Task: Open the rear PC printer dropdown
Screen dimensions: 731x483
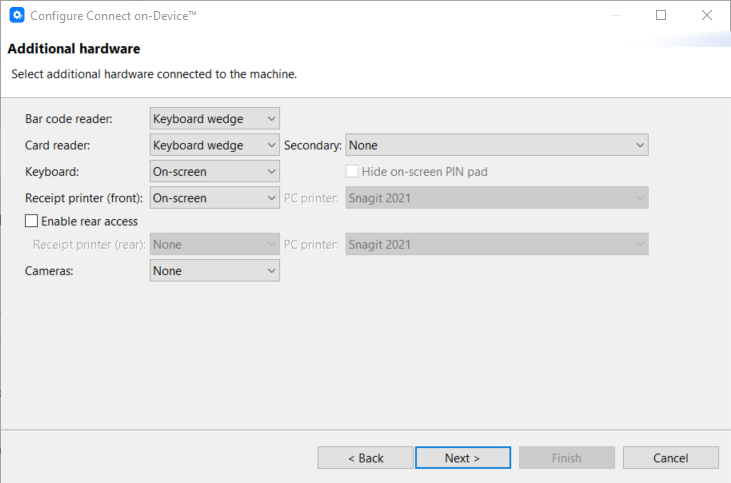Action: (x=497, y=244)
